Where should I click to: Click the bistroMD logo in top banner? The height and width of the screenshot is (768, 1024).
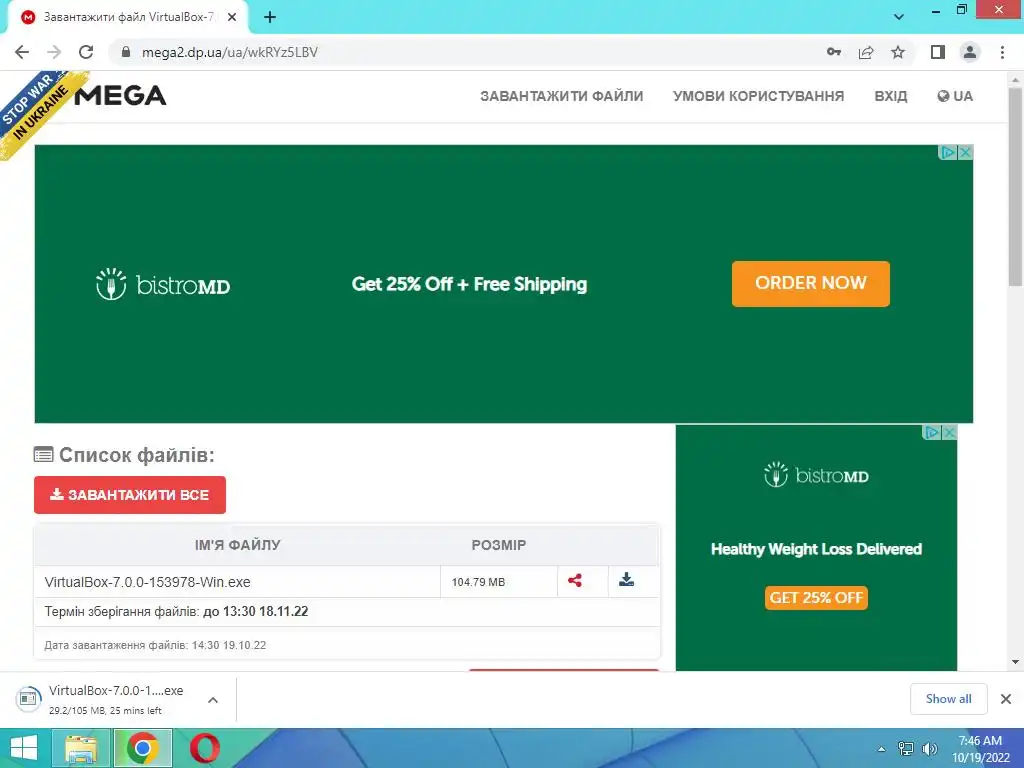(x=163, y=284)
